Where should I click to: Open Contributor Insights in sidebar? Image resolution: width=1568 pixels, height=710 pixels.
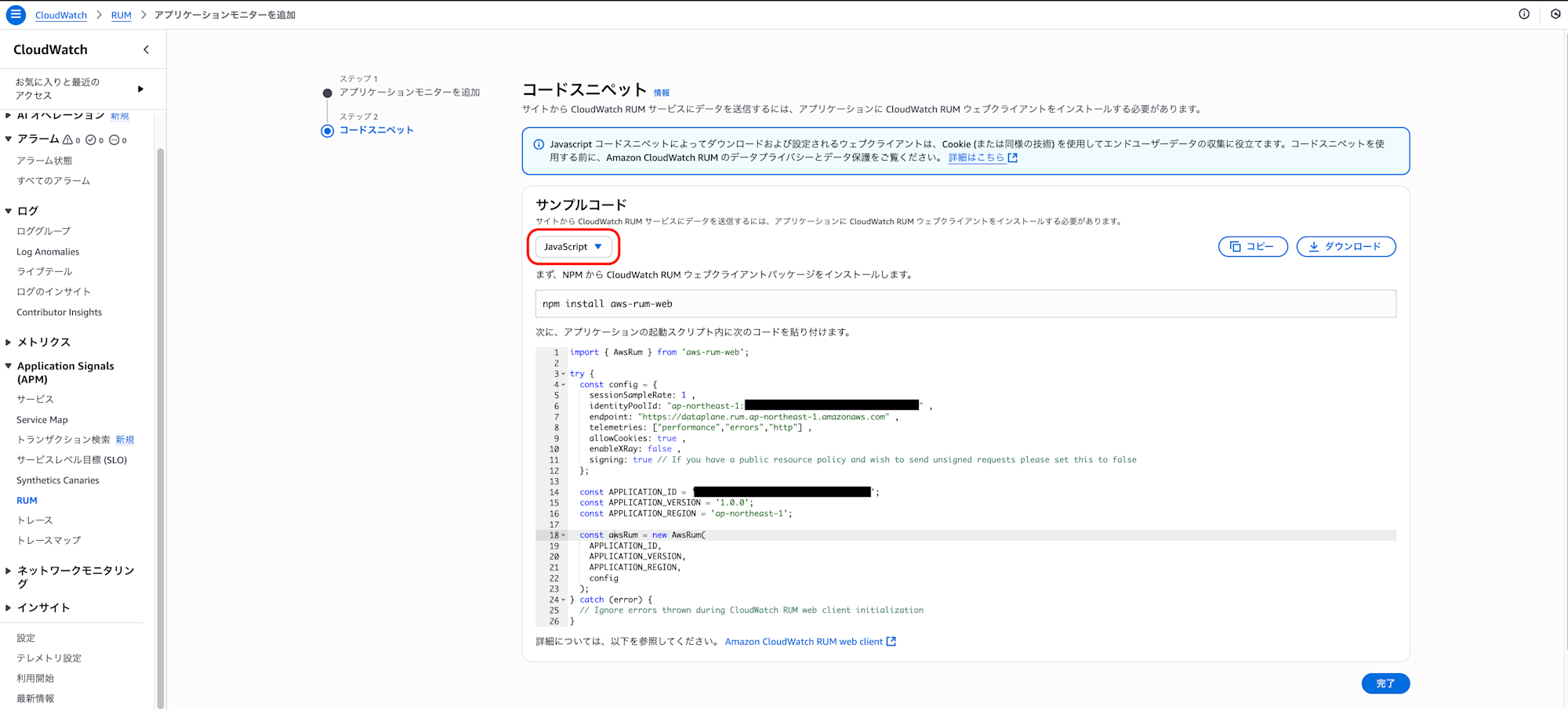pos(60,312)
